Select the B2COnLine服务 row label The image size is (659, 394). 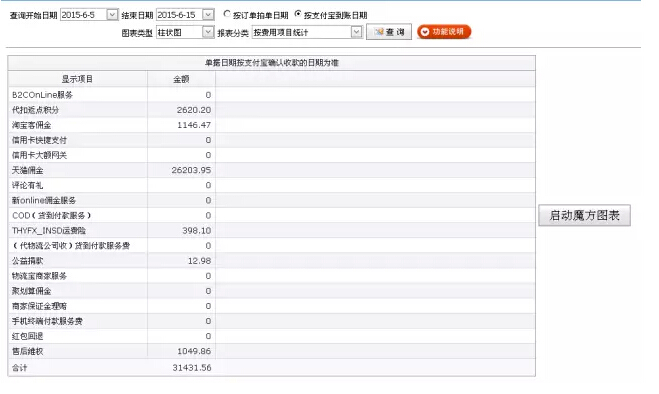(42, 95)
